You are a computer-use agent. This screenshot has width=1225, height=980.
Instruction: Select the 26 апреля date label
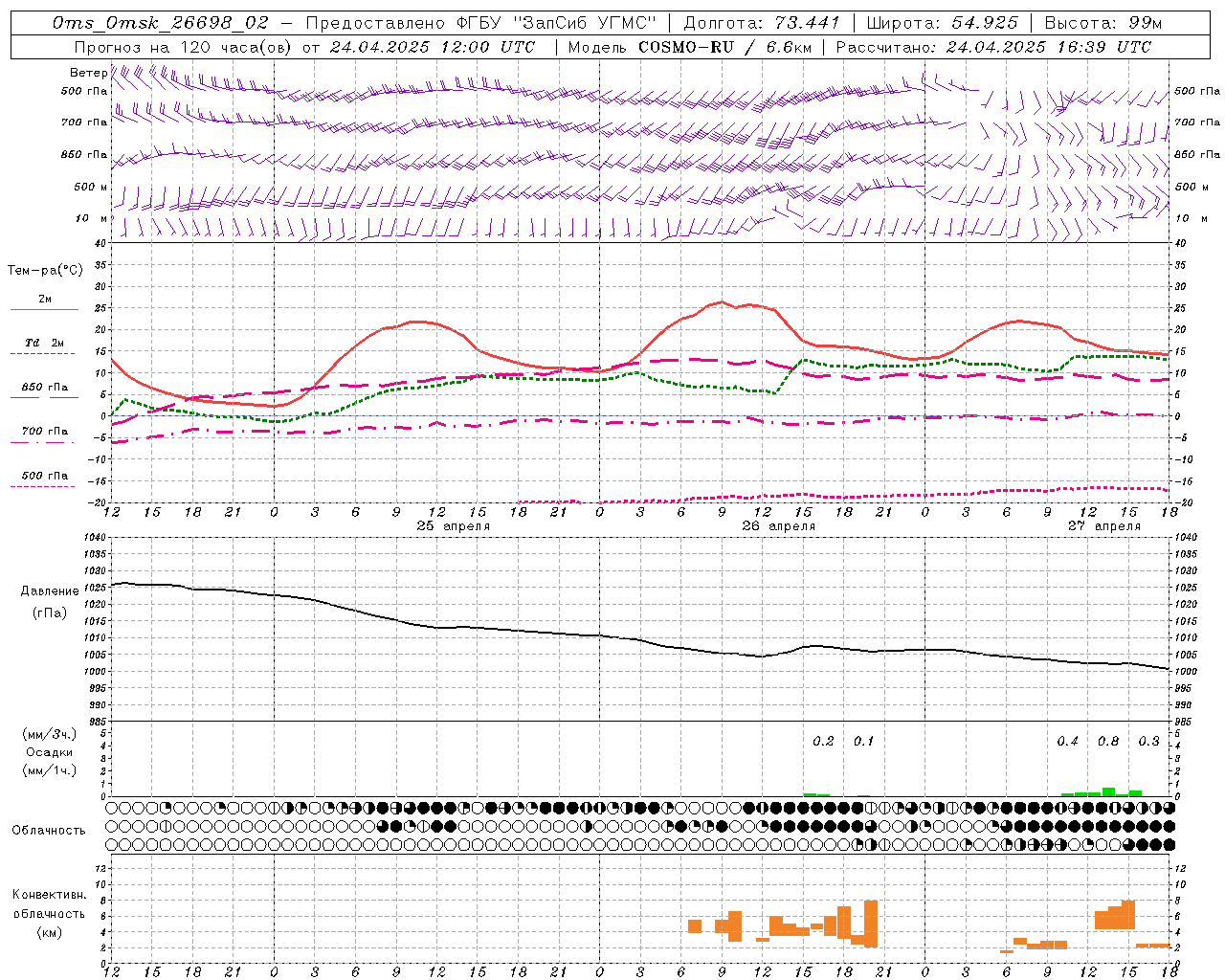pos(778,526)
